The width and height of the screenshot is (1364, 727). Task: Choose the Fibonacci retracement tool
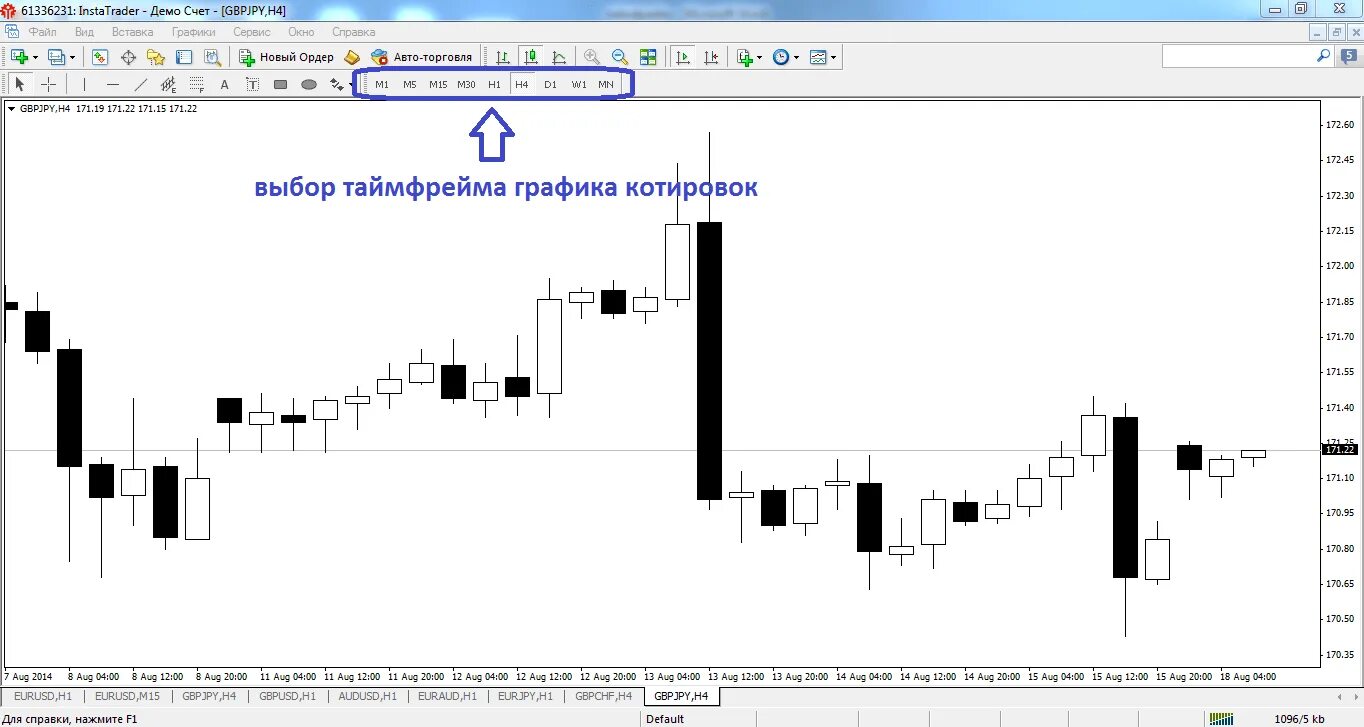(x=197, y=84)
